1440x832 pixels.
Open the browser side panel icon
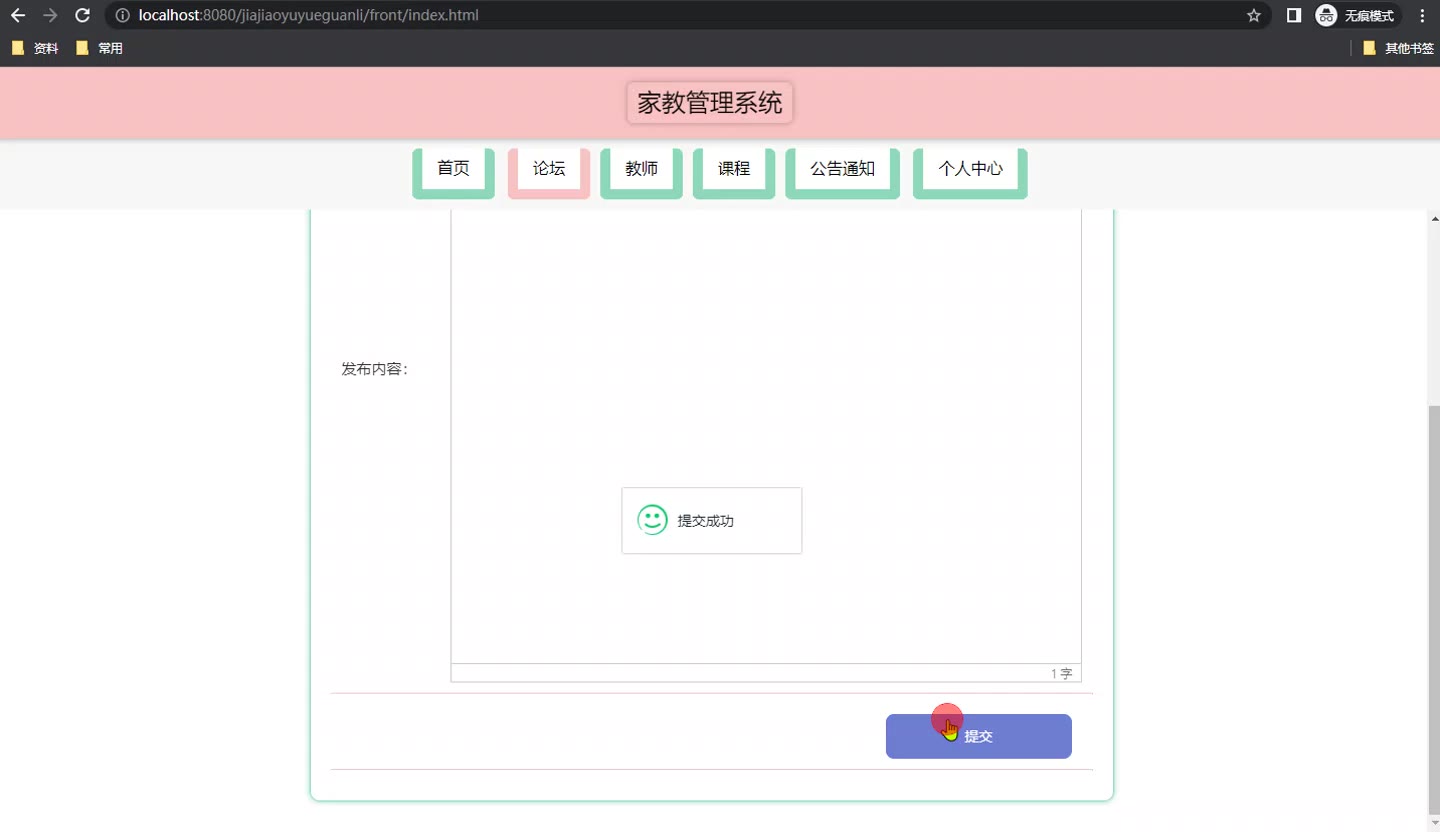click(1294, 15)
